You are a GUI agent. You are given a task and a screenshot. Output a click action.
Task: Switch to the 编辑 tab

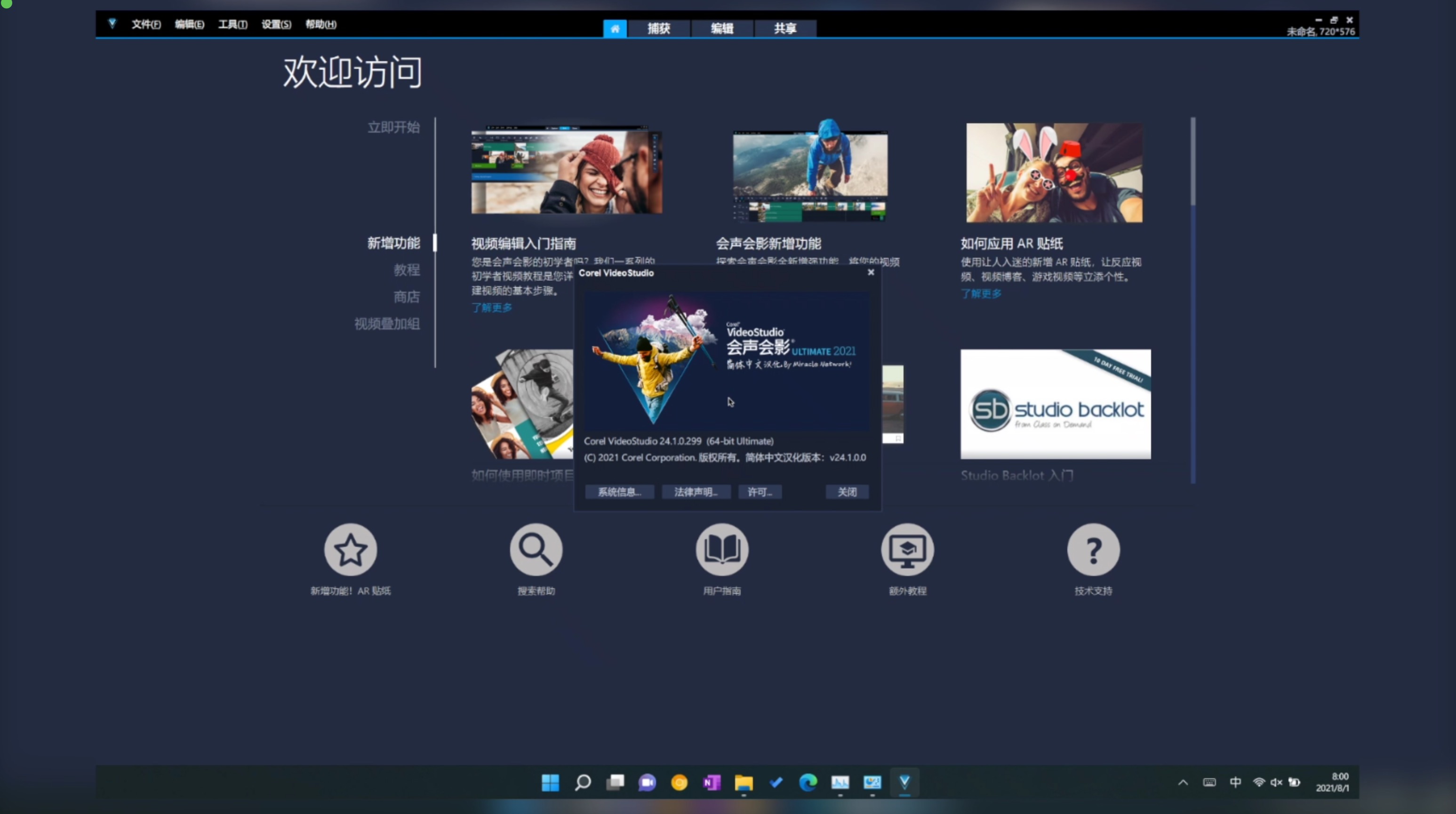(722, 28)
